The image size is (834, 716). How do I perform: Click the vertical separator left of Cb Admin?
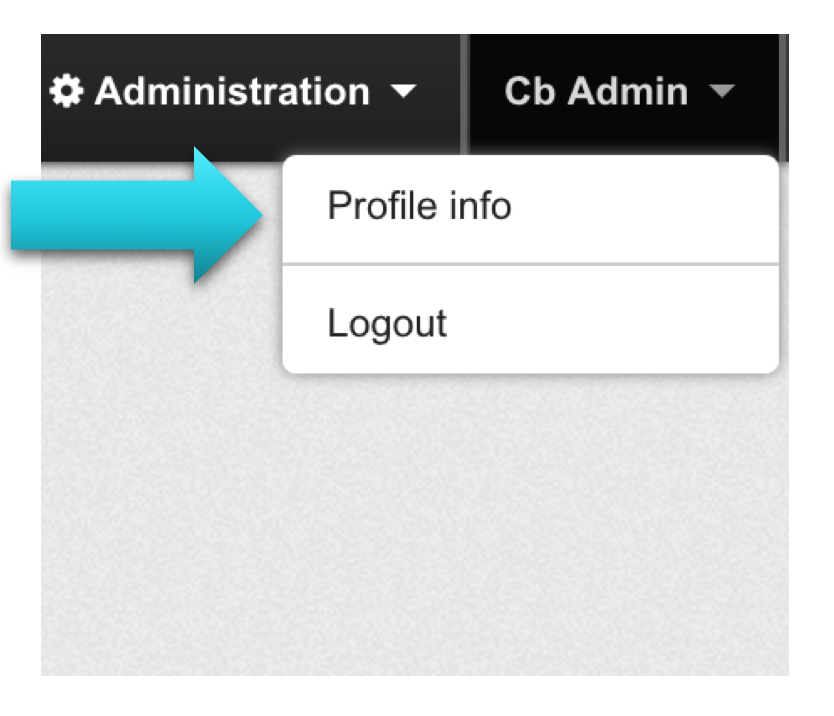464,94
